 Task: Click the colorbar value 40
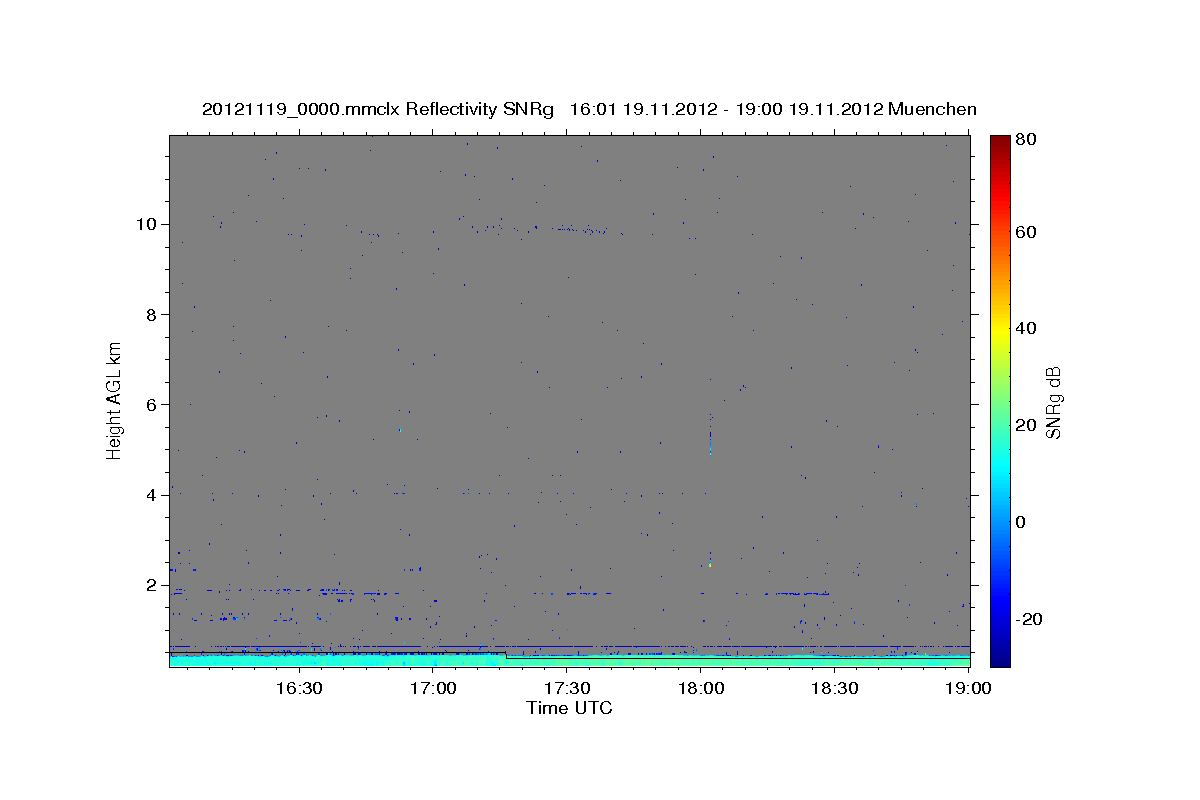point(1025,328)
